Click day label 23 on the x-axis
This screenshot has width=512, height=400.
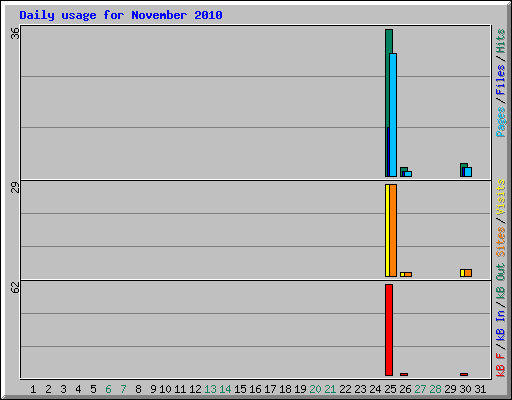point(360,389)
